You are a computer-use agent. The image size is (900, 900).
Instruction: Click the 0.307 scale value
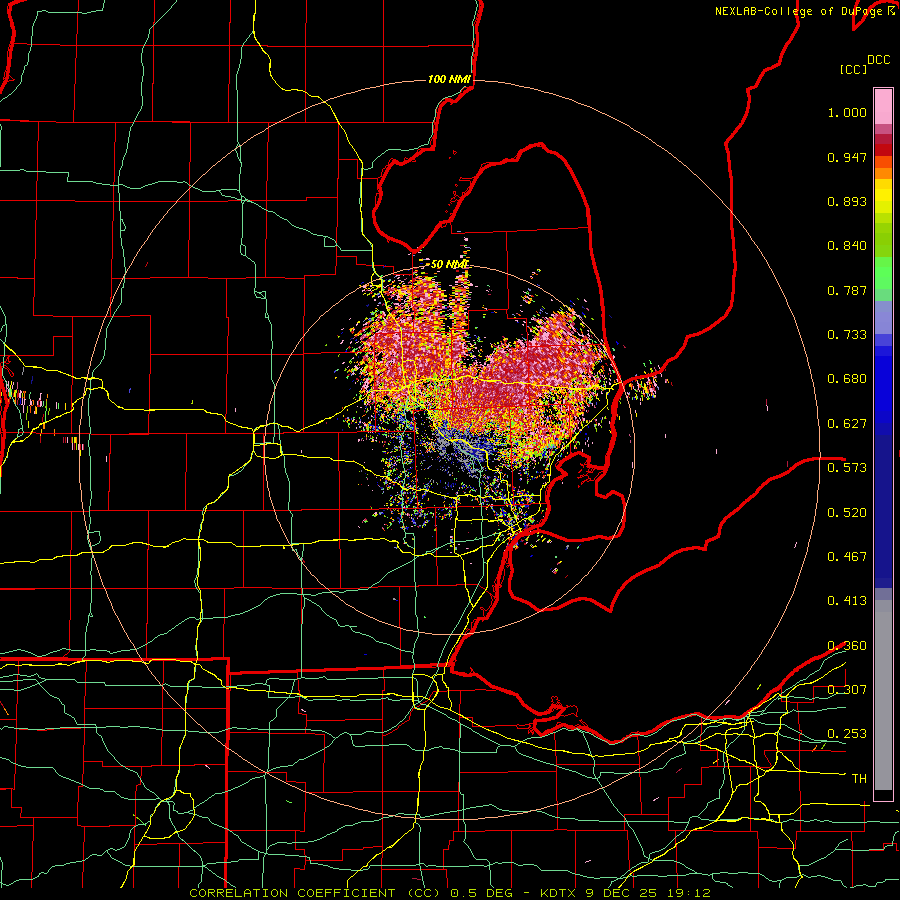coord(847,690)
